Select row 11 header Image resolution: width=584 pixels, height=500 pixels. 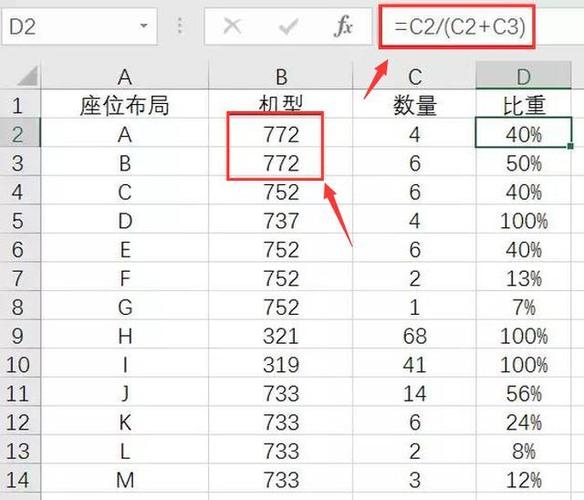click(19, 392)
